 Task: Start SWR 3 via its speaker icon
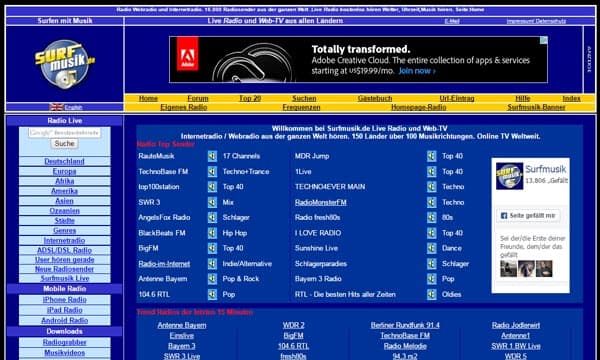[x=212, y=202]
